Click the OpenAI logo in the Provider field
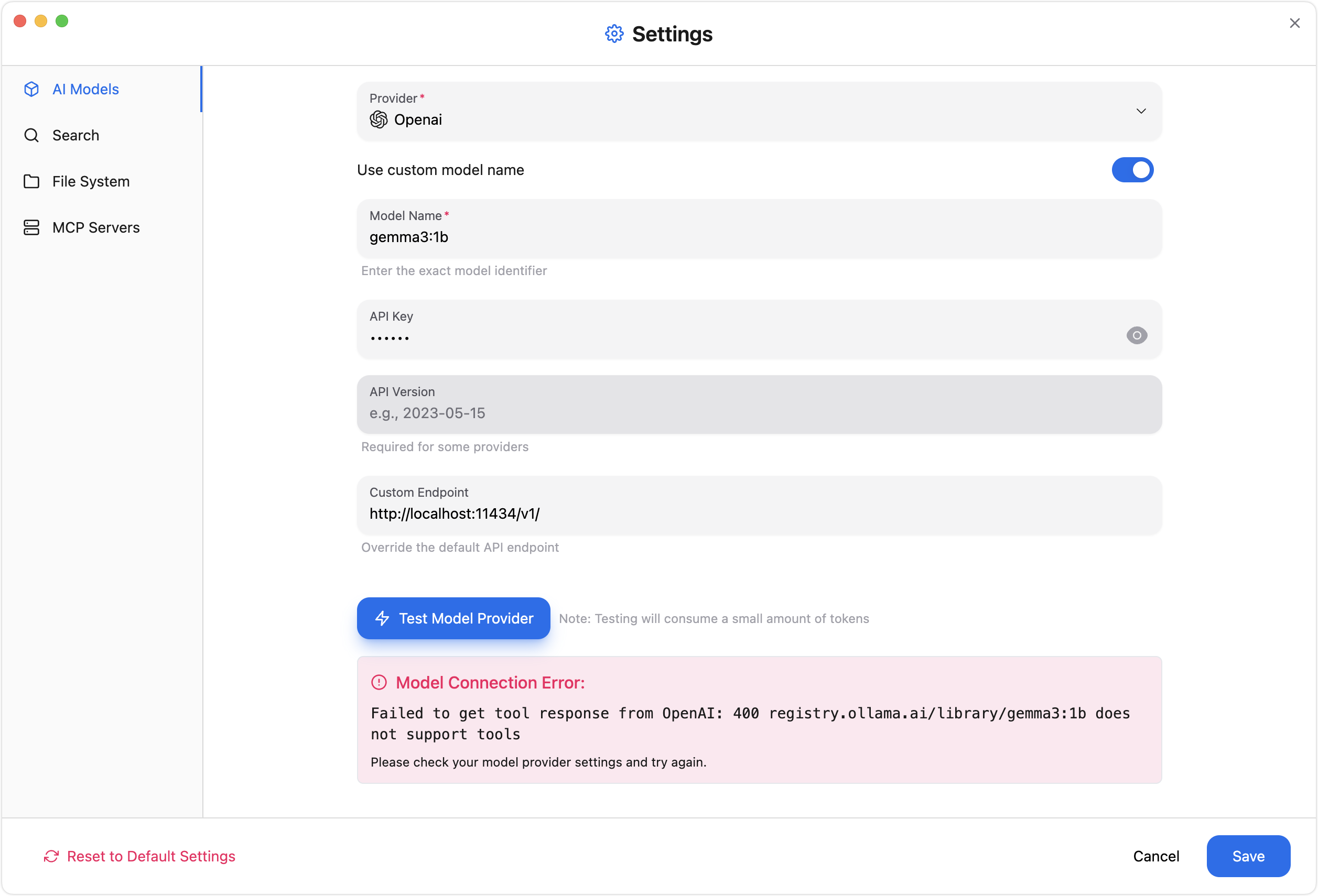 pyautogui.click(x=379, y=119)
